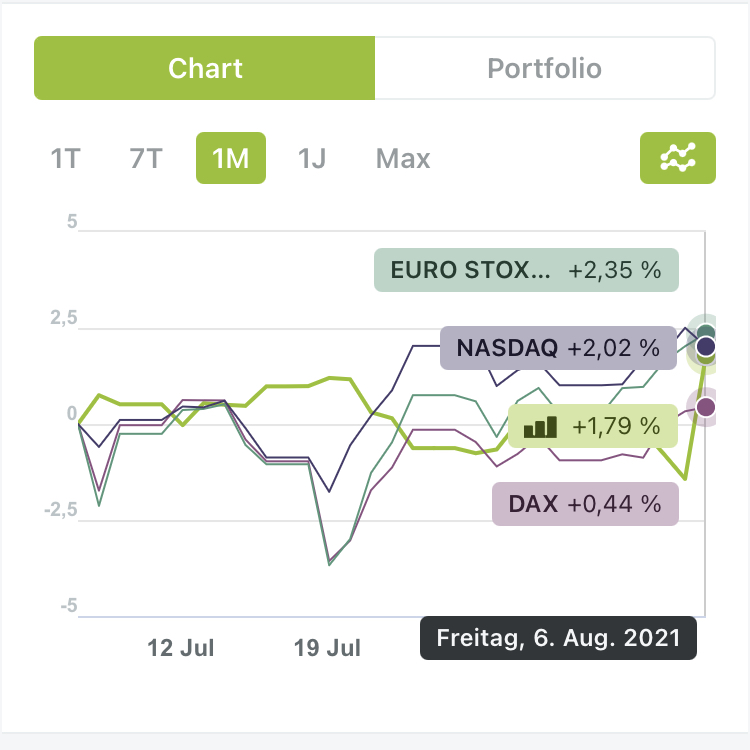
Task: Click the NASDAQ +2,02 % label
Action: [558, 348]
